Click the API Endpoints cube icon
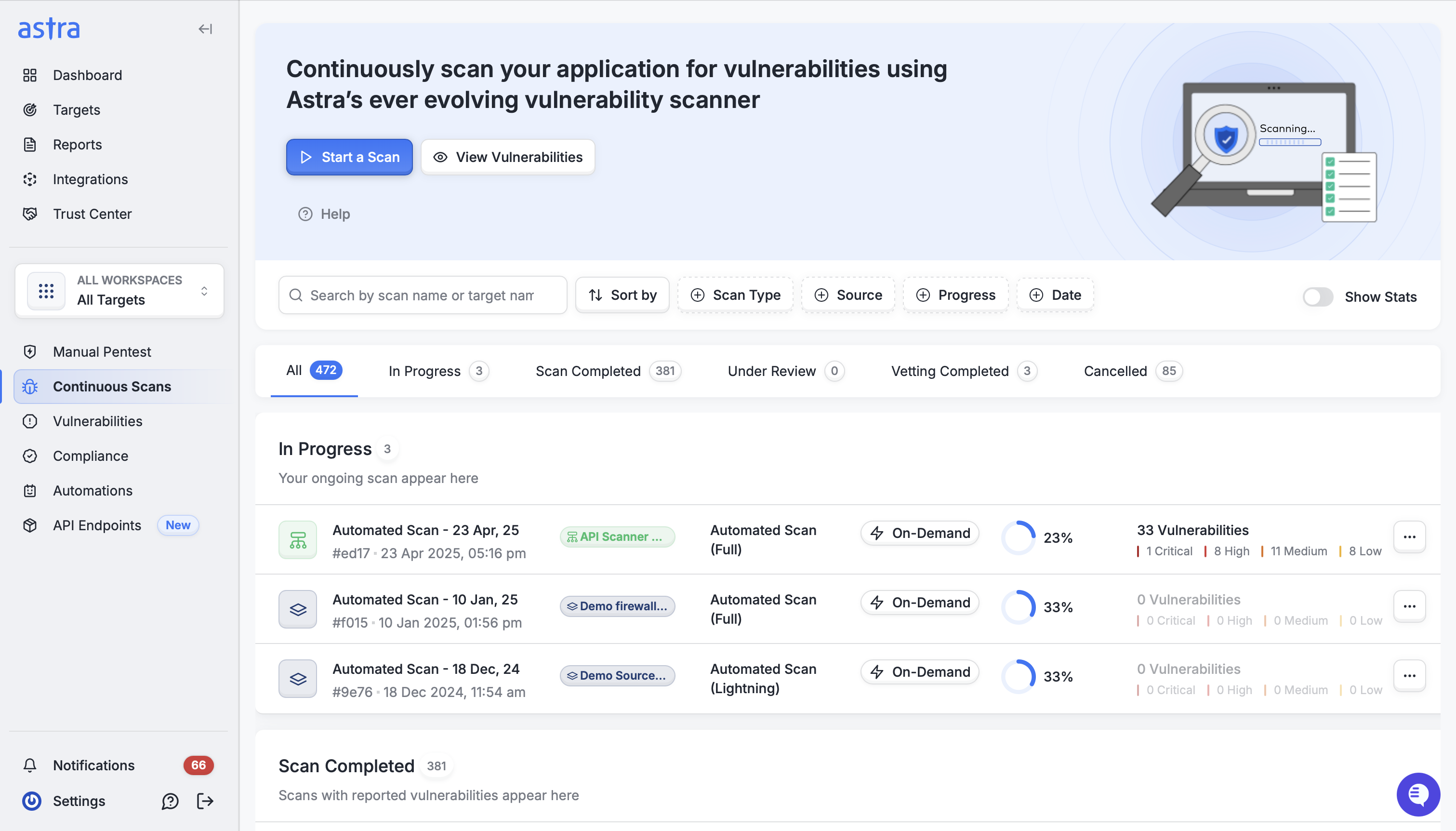Viewport: 1456px width, 831px height. [x=30, y=525]
